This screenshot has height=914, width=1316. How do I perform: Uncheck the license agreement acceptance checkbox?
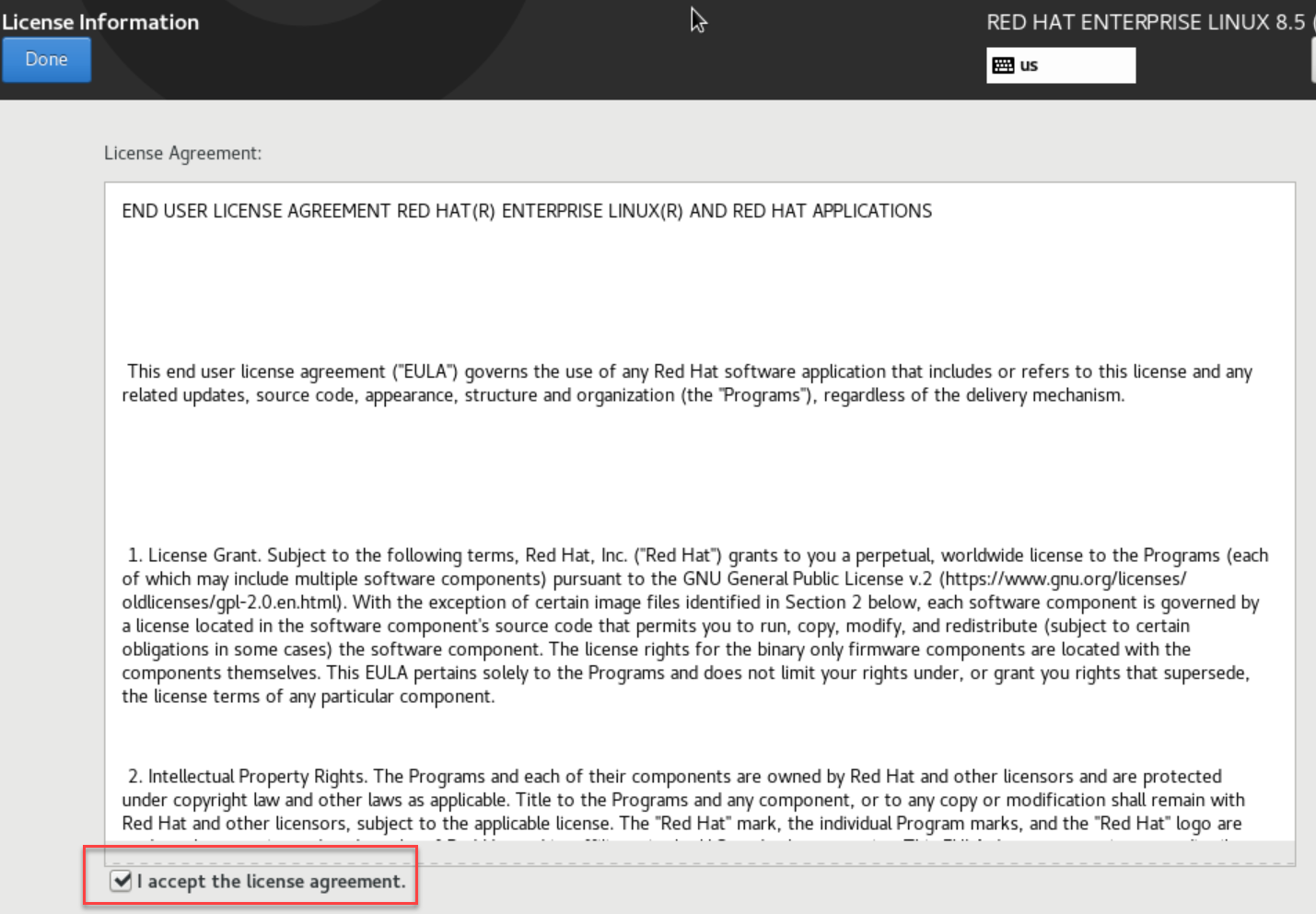pos(121,881)
